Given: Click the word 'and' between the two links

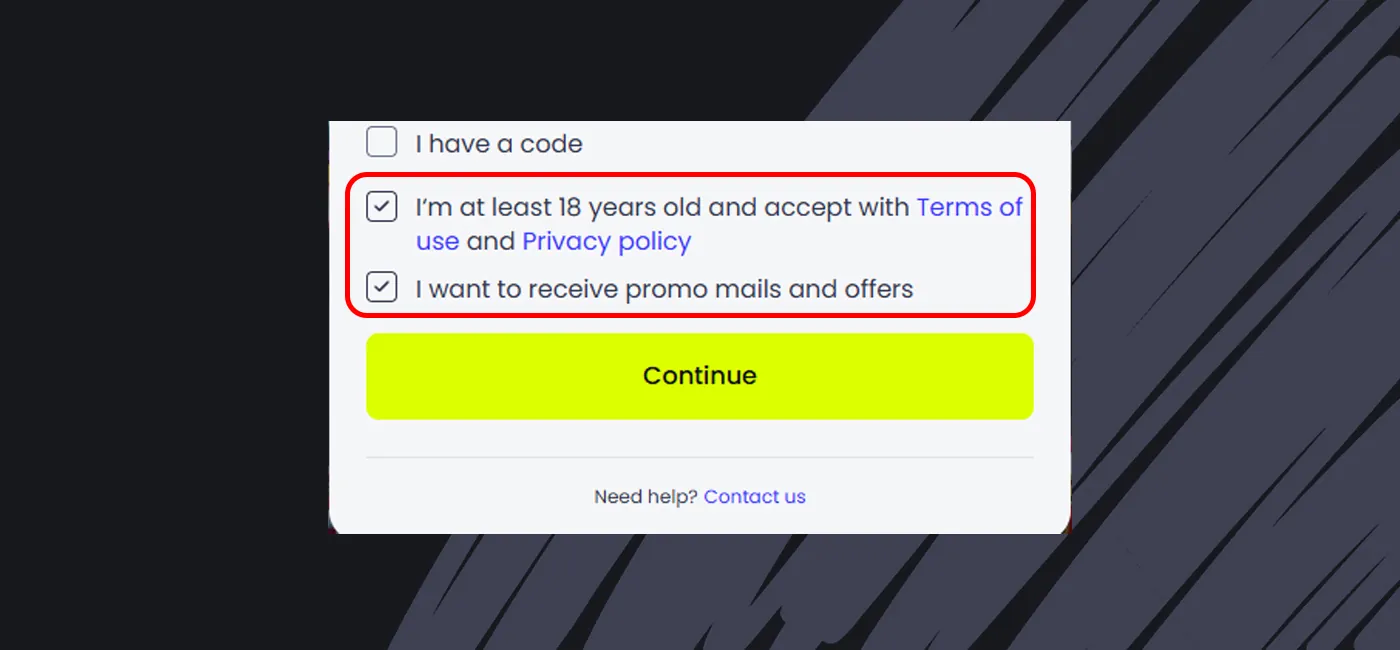Looking at the screenshot, I should 490,241.
